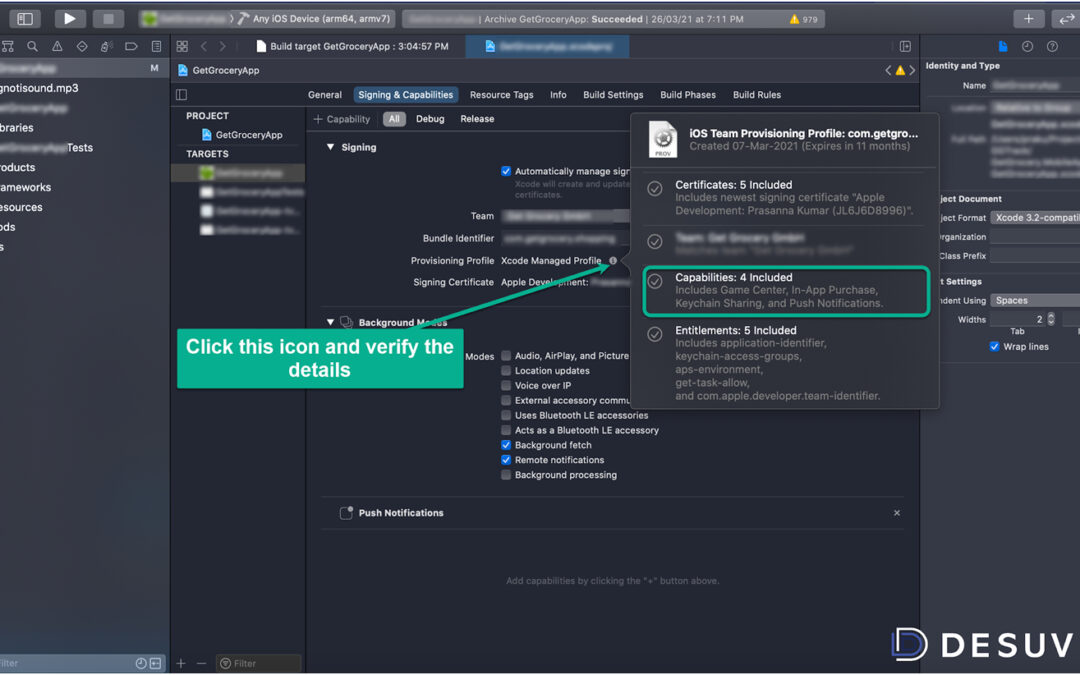Open the Report navigator list icon
Screen dimensions: 1080x675
click(156, 46)
